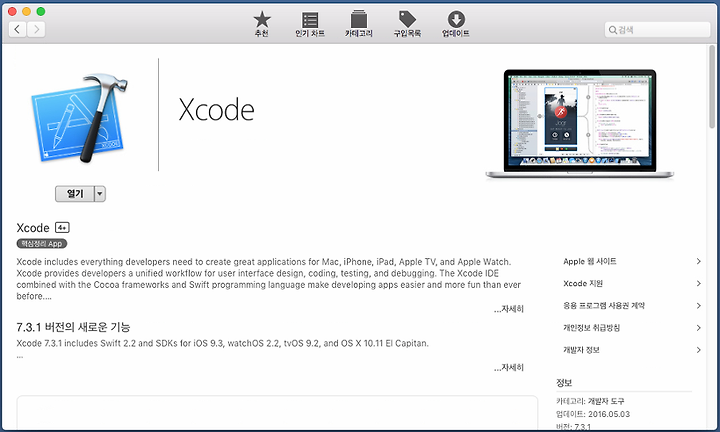Click the Xcode hammer app icon
Viewport: 720px width, 432px height.
coord(79,118)
